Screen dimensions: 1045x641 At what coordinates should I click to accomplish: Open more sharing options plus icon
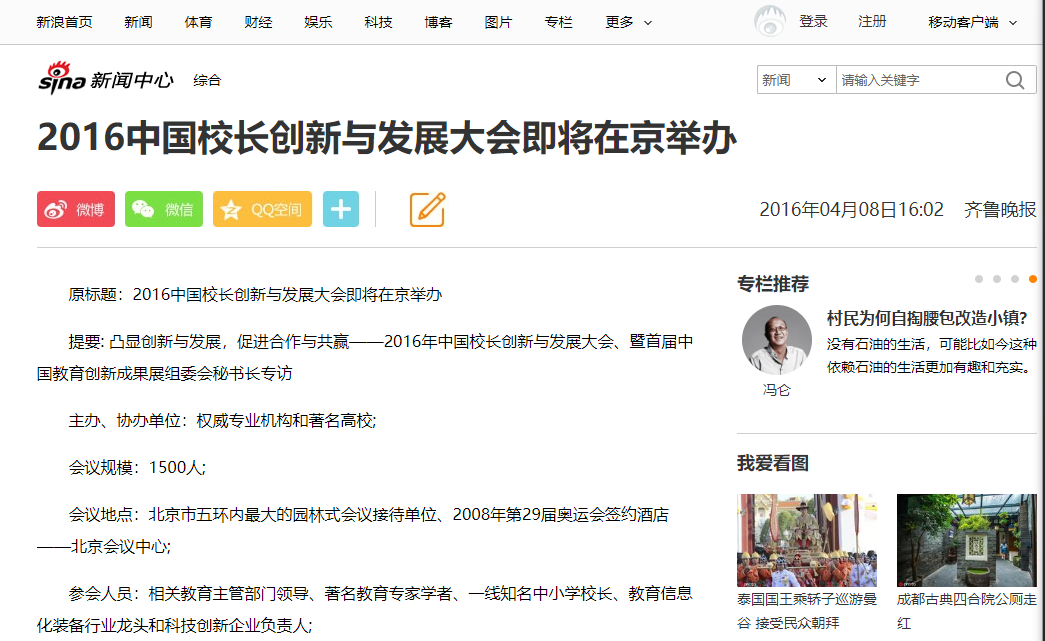click(341, 209)
